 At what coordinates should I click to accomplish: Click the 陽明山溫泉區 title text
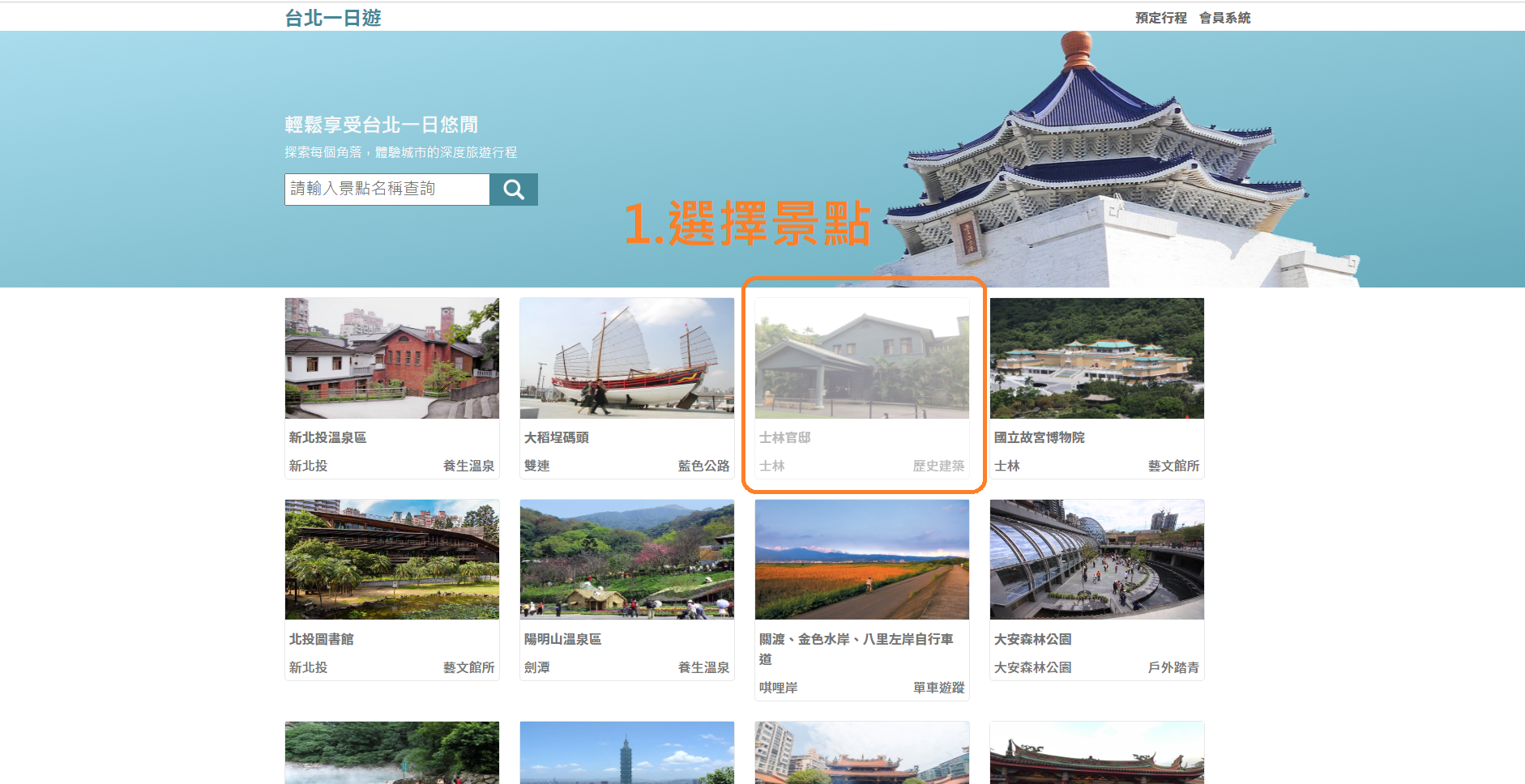point(562,639)
